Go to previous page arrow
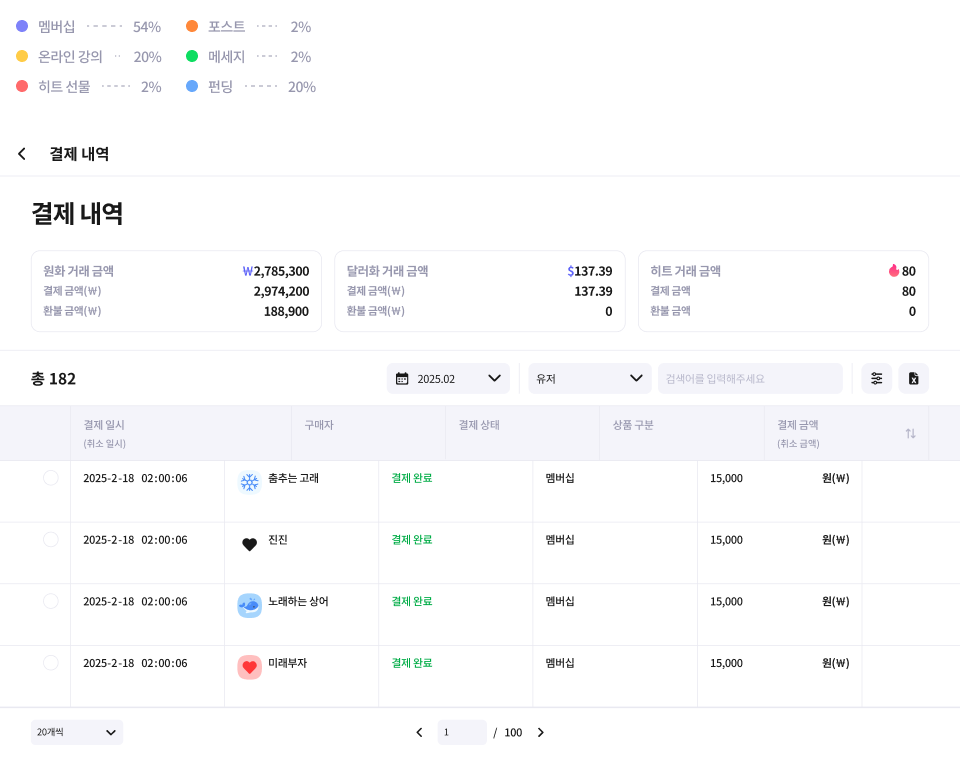 tap(419, 732)
